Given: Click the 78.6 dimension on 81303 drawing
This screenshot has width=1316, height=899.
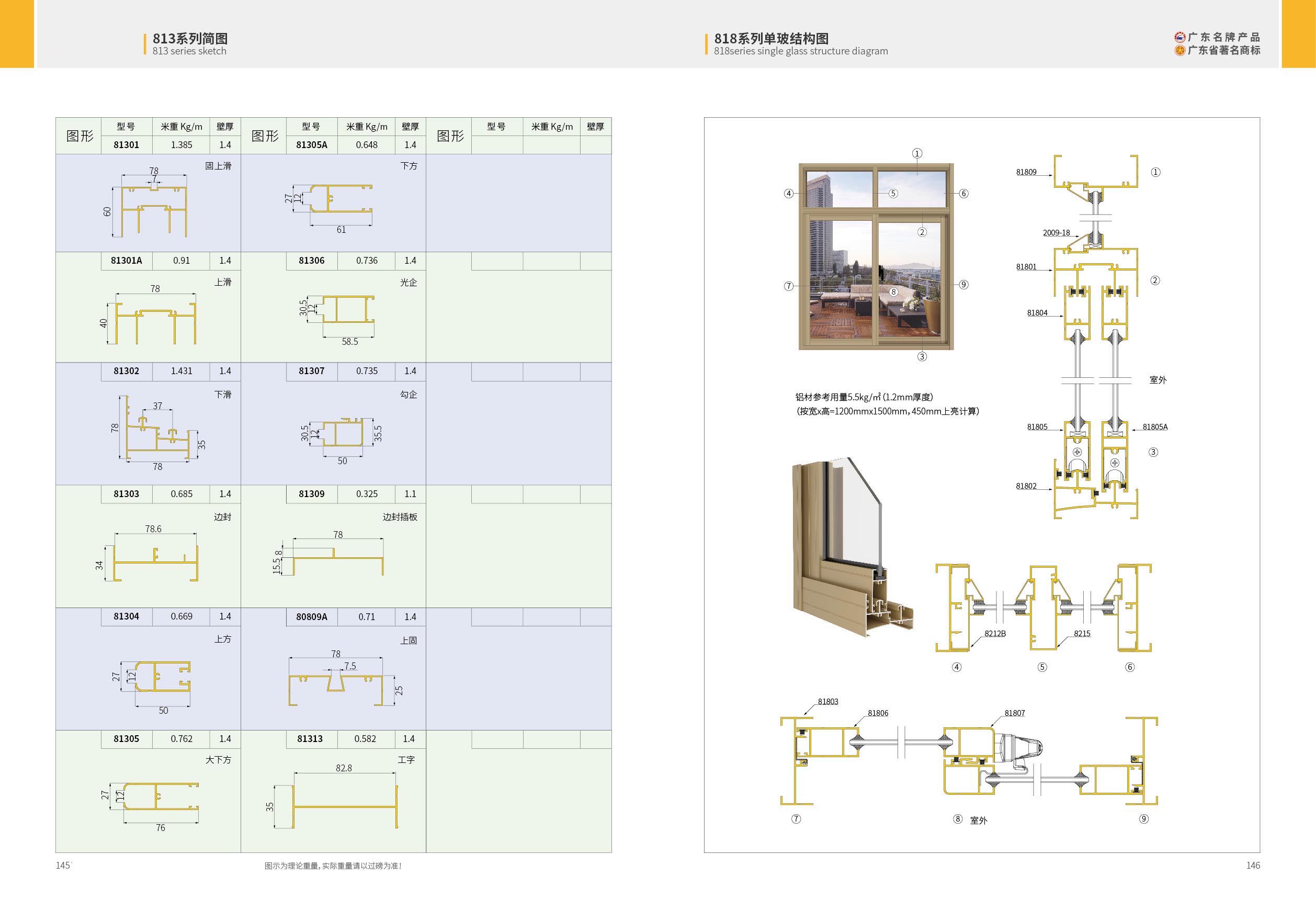Looking at the screenshot, I should [153, 529].
